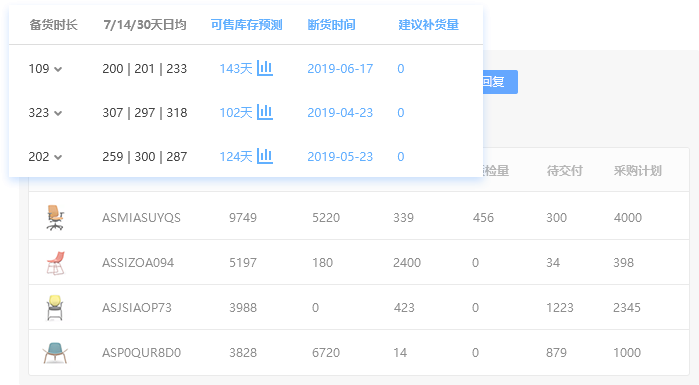Open stockout date 2019-04-23 link
Viewport: 699px width, 385px height.
tap(340, 113)
